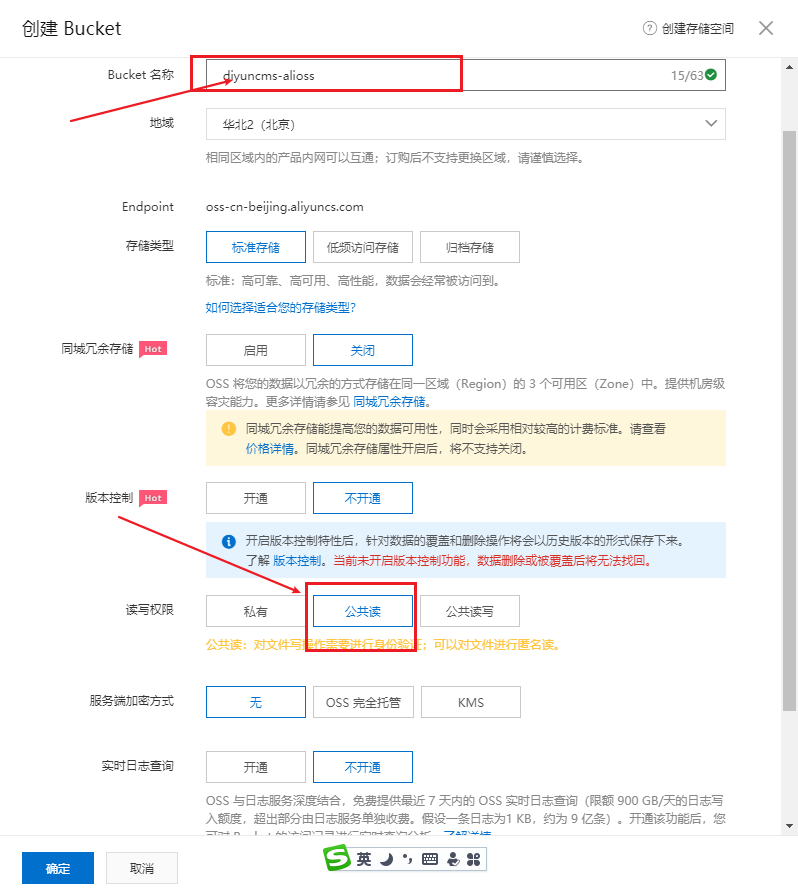Open the IME toolbox grid icon

pyautogui.click(x=474, y=860)
